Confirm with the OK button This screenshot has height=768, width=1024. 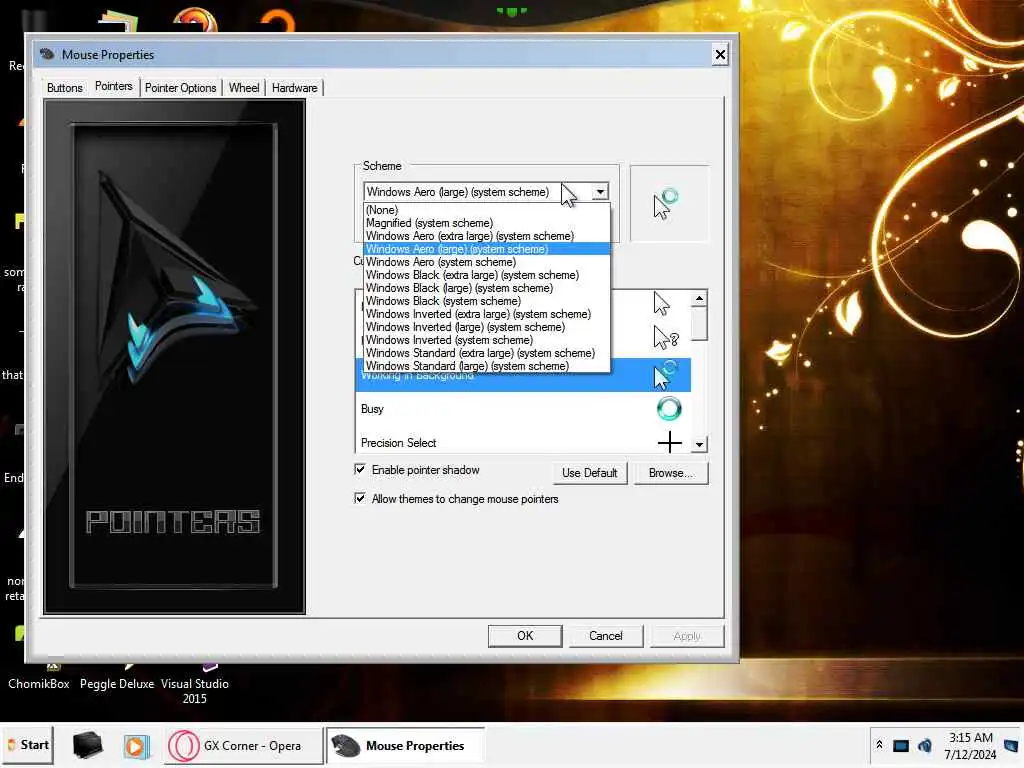(x=525, y=635)
